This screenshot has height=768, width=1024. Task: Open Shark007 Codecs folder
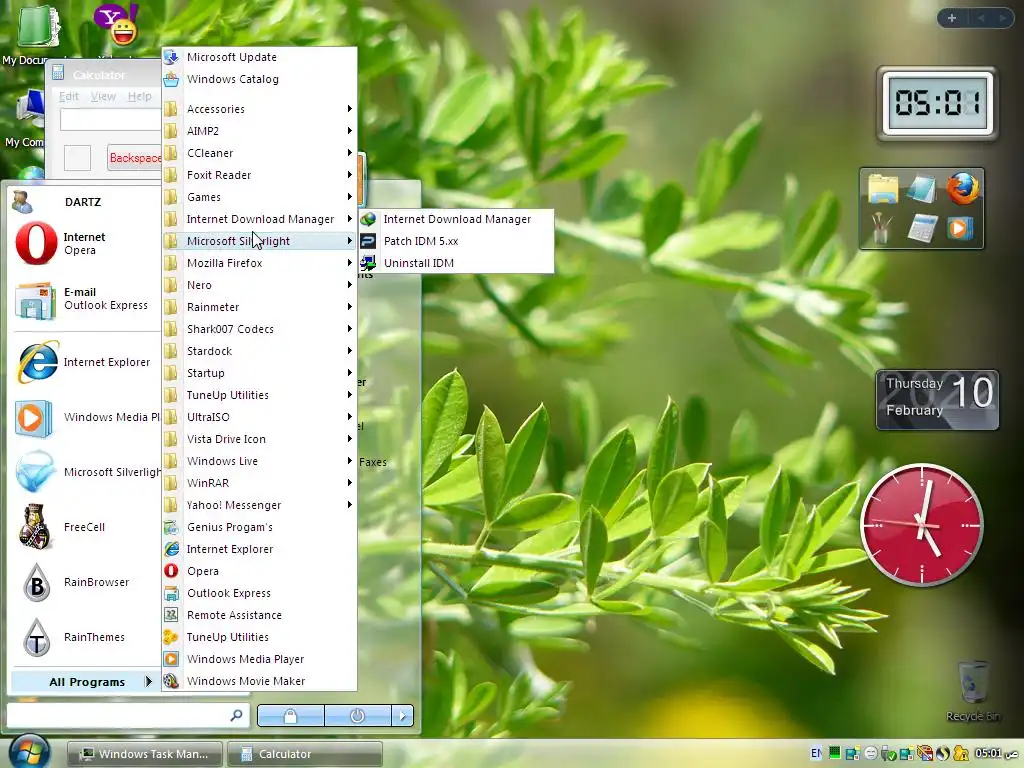point(259,329)
